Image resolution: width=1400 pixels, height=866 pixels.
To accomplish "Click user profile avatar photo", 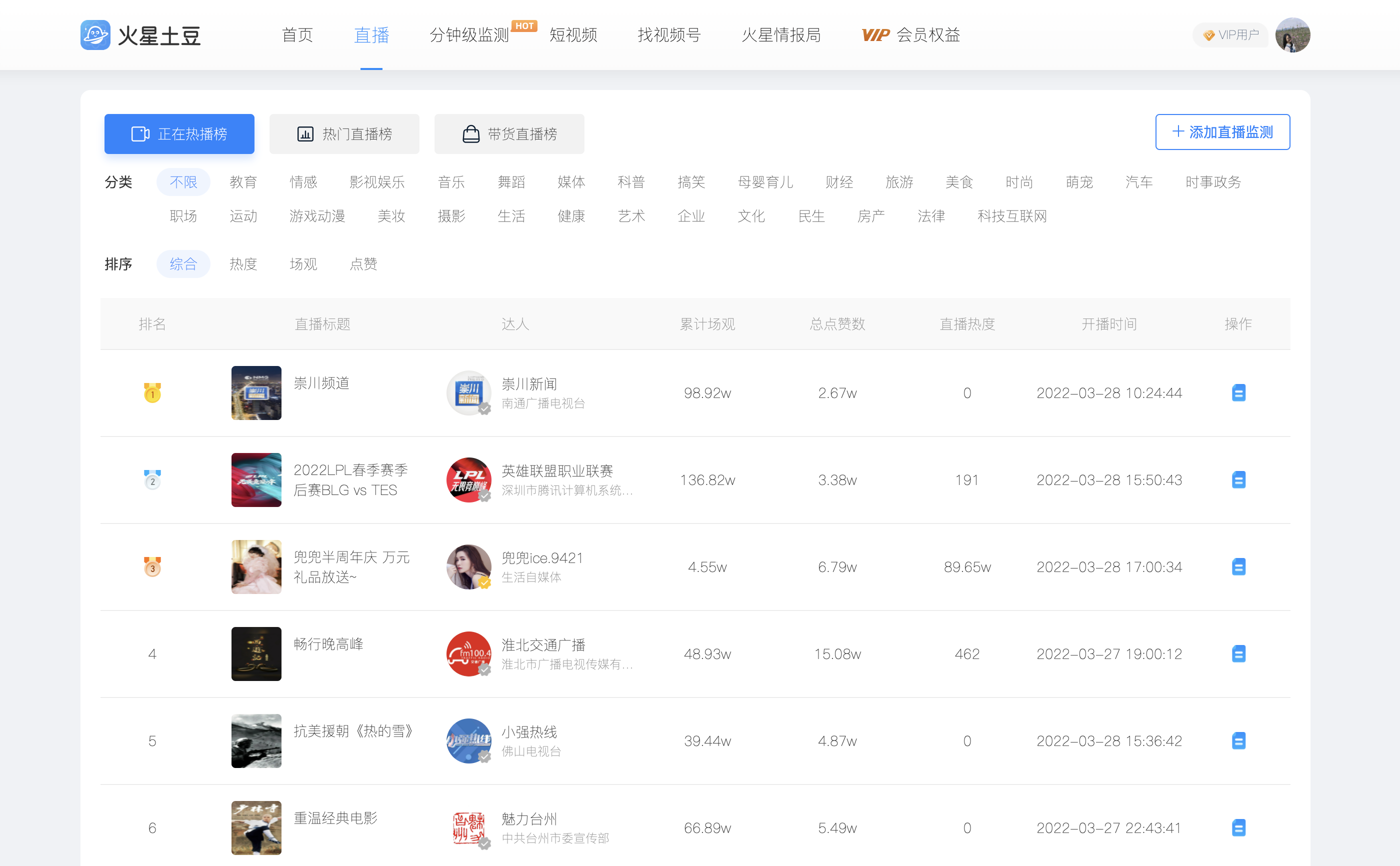I will click(1292, 35).
